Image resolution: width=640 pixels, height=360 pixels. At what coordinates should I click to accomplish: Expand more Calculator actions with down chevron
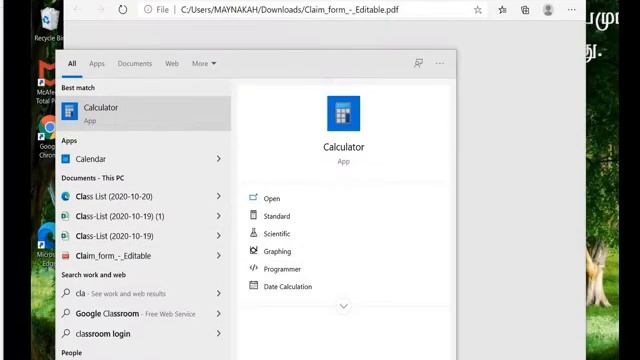pos(344,306)
